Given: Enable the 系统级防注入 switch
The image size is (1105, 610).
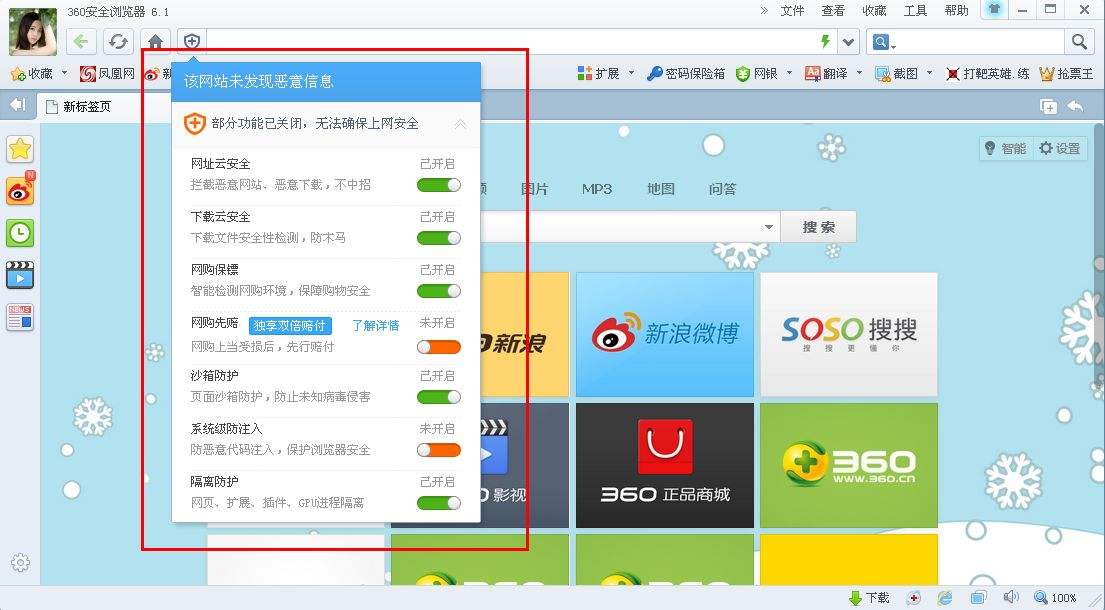Looking at the screenshot, I should pyautogui.click(x=438, y=450).
